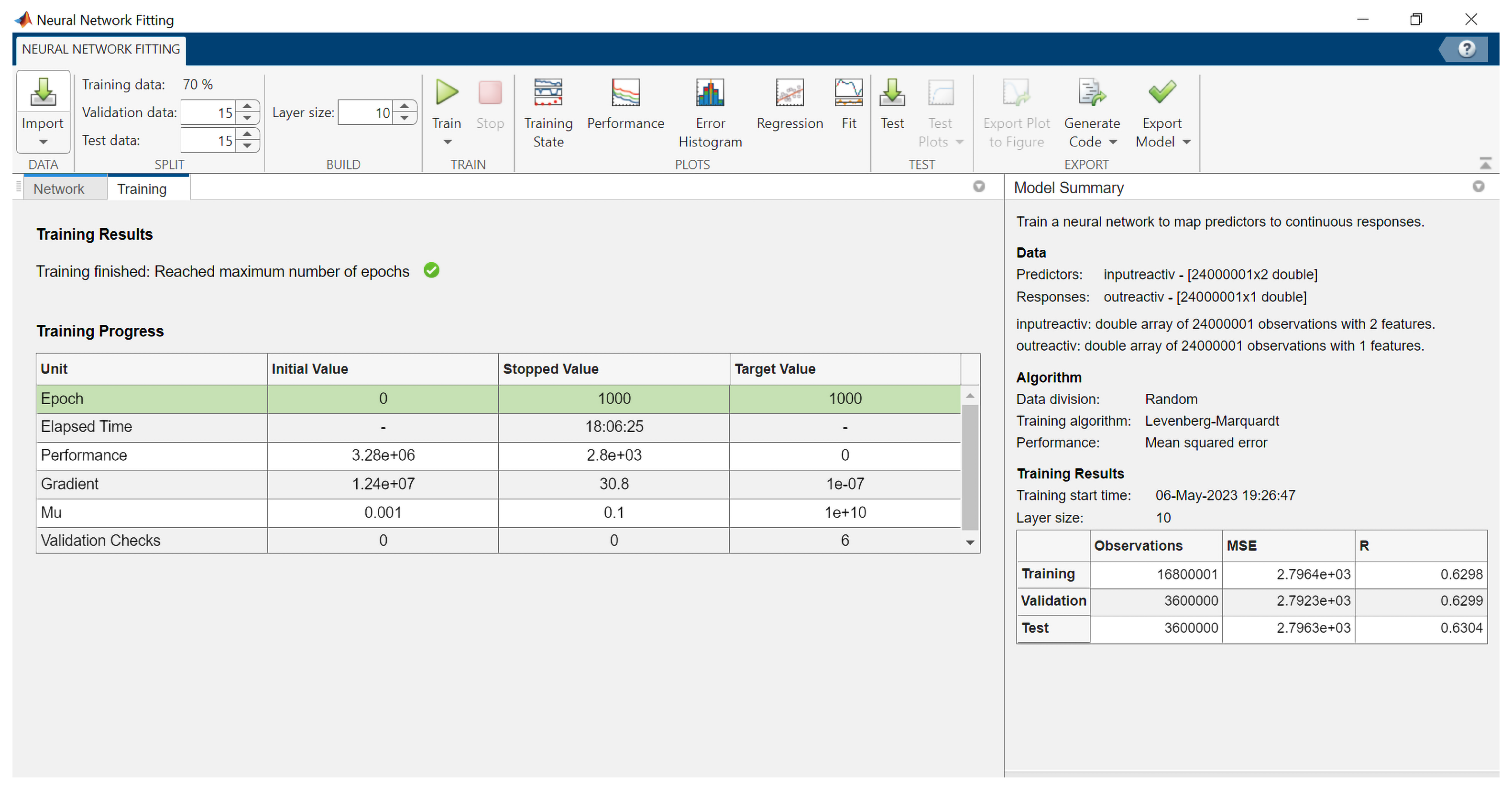The height and width of the screenshot is (787, 1512).
Task: Switch to the Network tab
Action: click(x=59, y=189)
